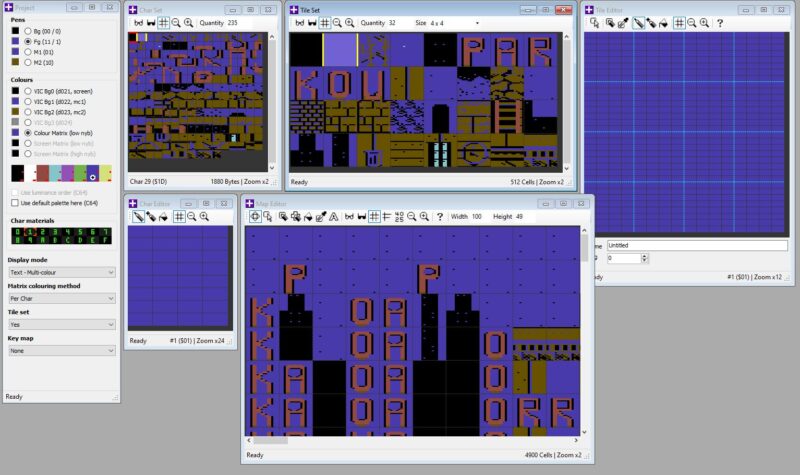Click the Map Editor Height value 49
The image size is (800, 475).
click(x=519, y=217)
